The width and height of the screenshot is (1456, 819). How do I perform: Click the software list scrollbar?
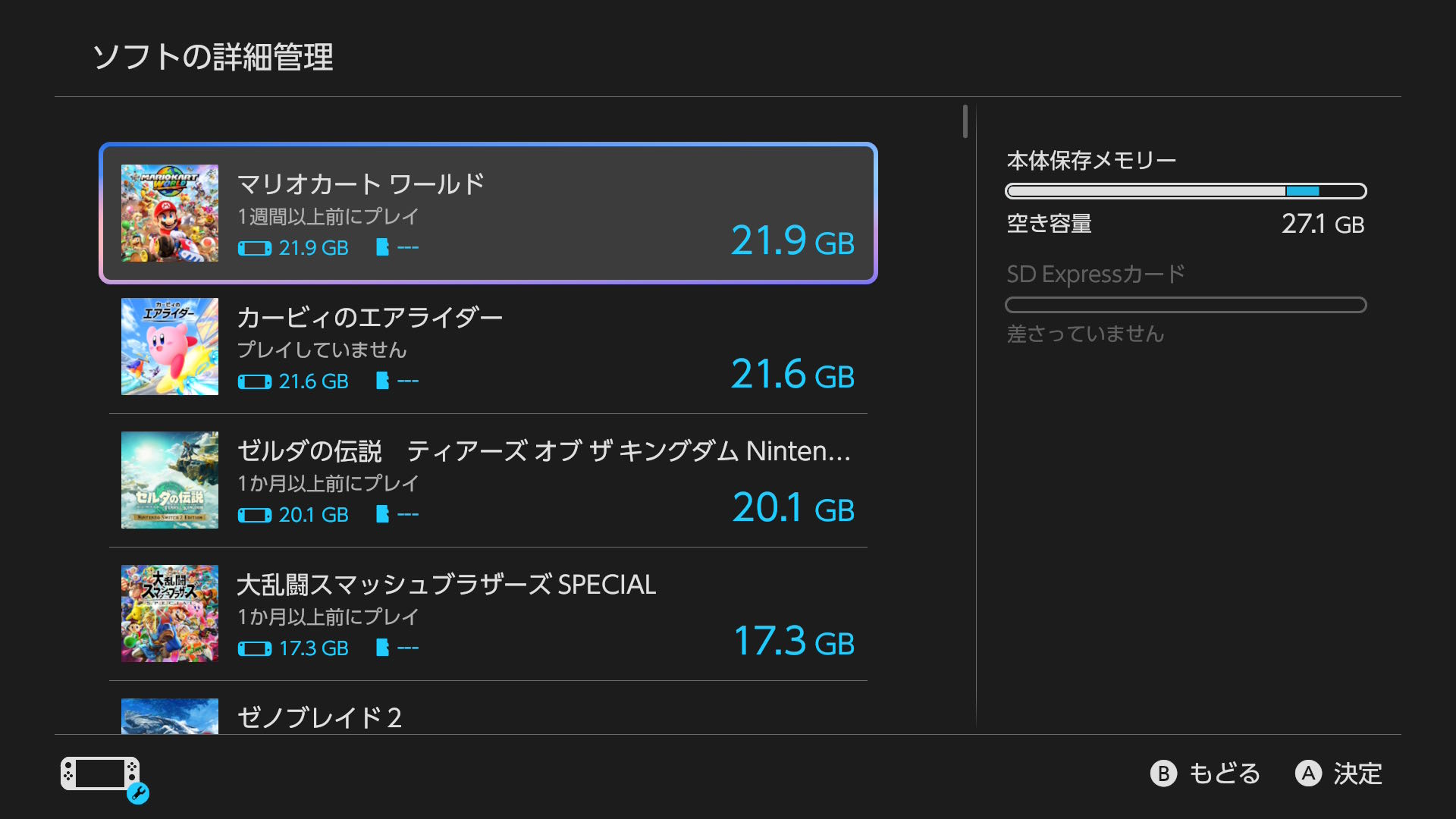point(965,121)
